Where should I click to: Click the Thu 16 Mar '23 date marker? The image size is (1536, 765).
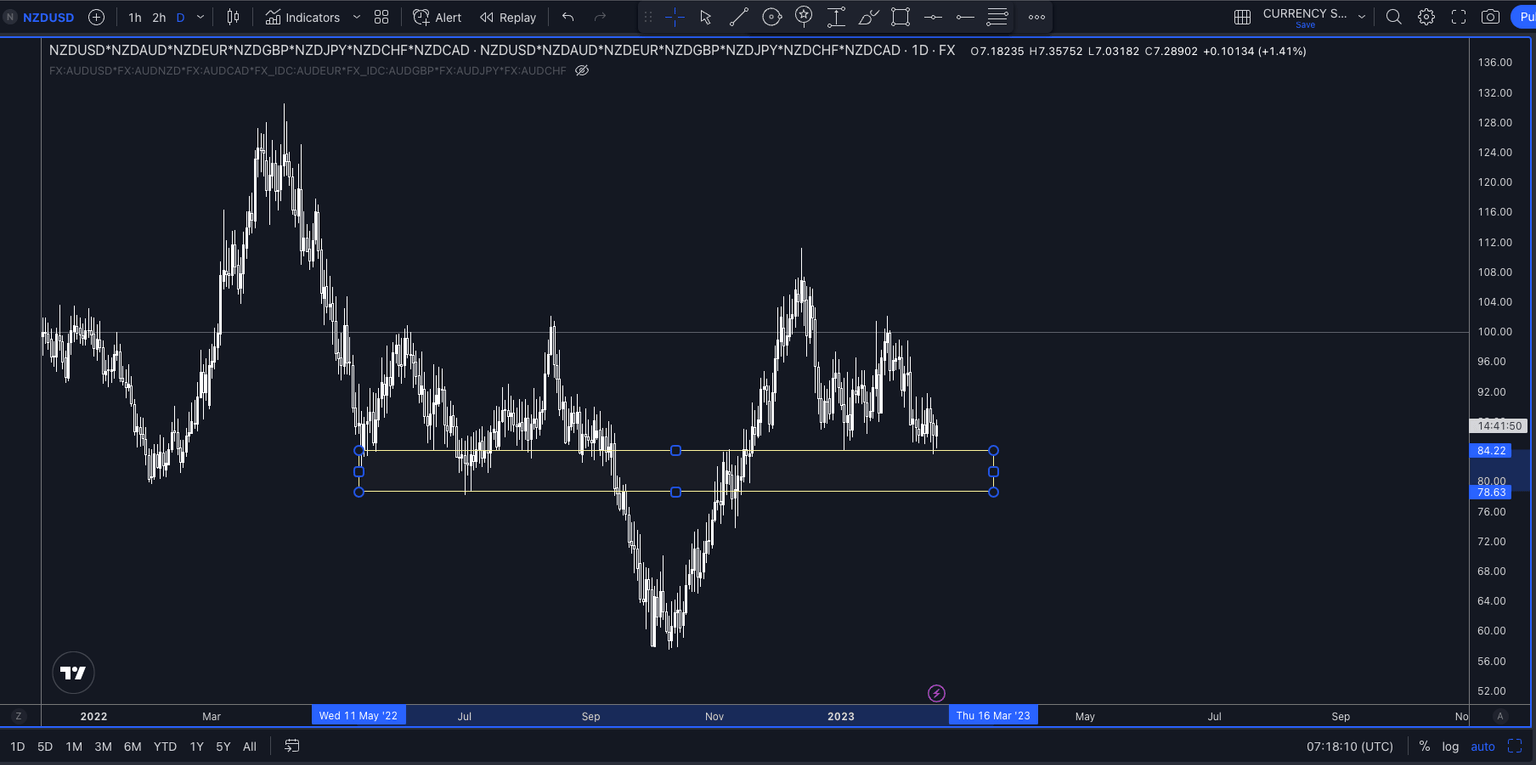tap(993, 715)
